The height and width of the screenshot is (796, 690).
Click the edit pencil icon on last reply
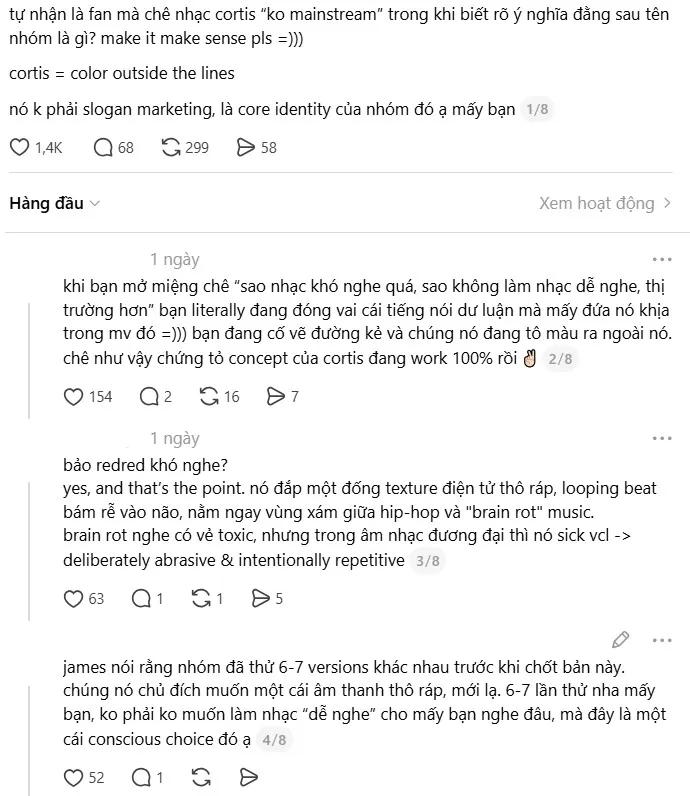tap(621, 639)
